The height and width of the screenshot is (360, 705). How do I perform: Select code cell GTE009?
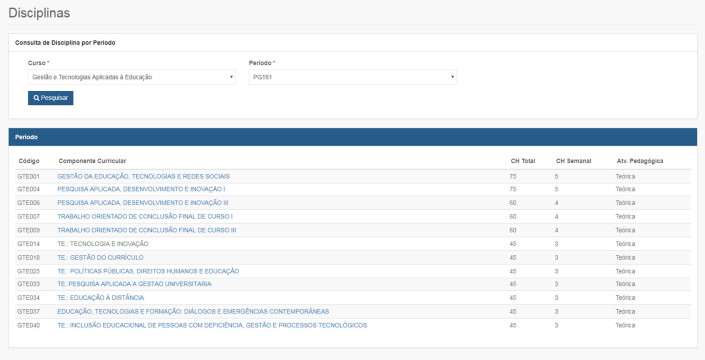click(28, 231)
